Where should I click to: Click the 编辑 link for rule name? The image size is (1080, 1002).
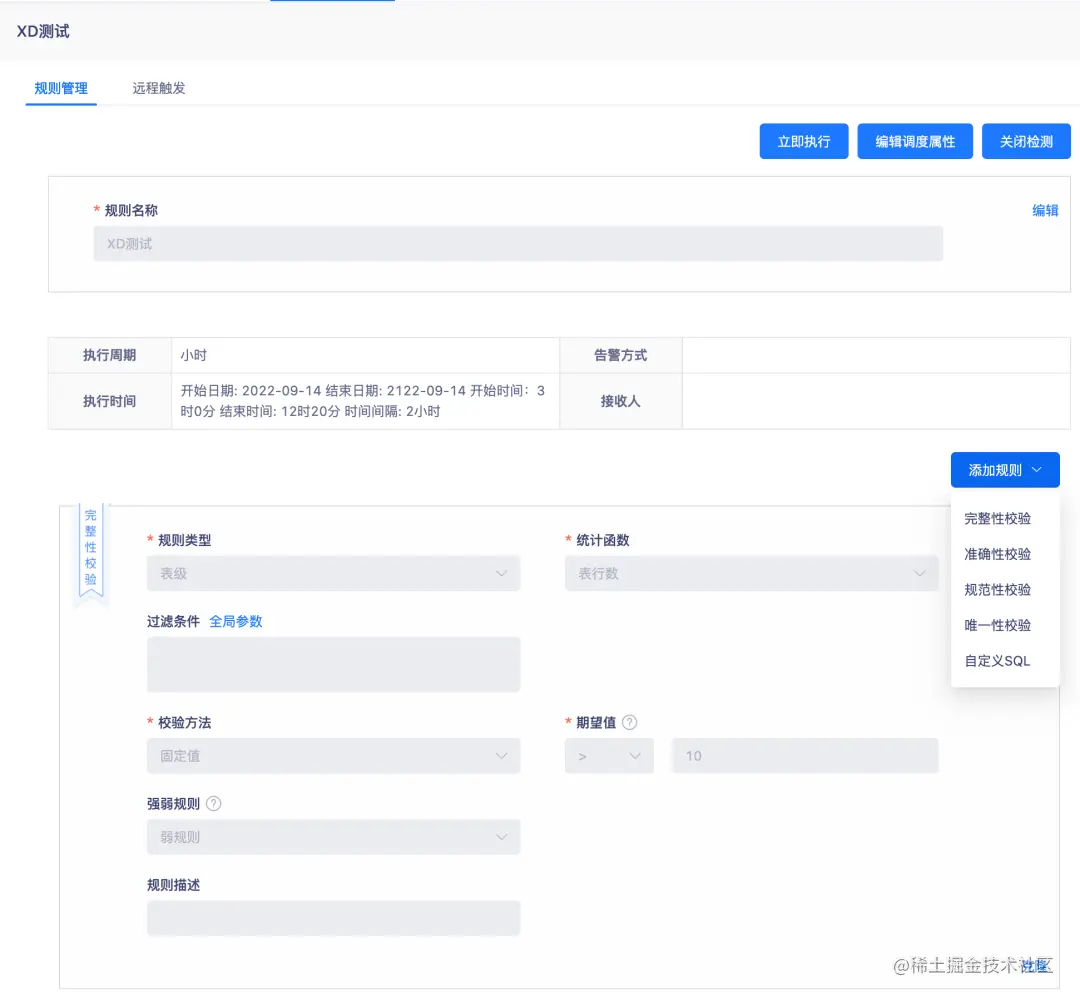pos(1045,210)
